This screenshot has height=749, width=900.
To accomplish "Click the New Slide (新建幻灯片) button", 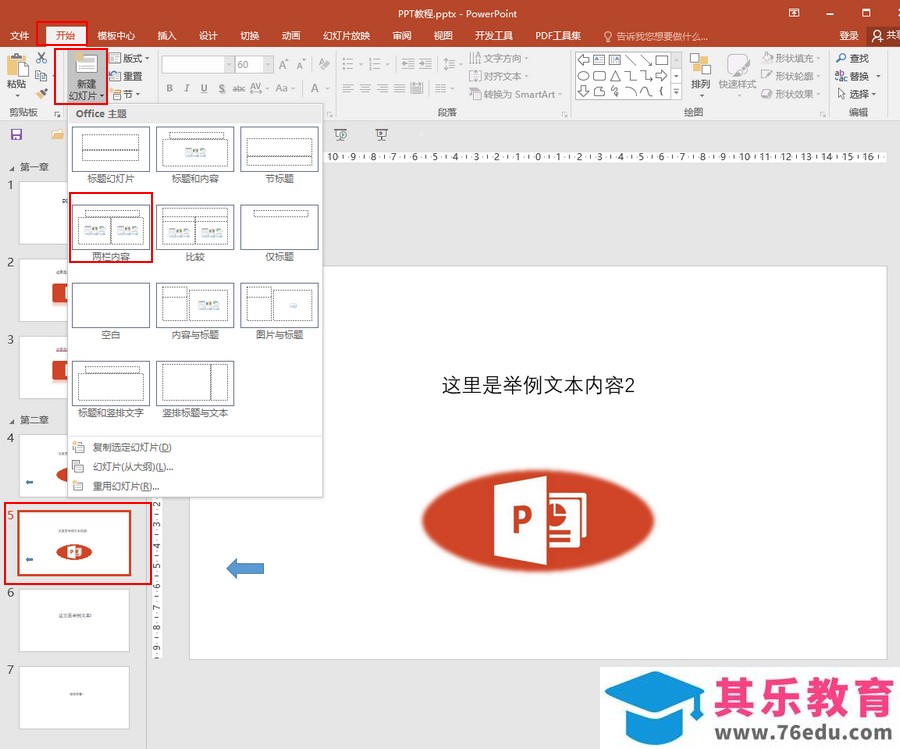I will coord(86,77).
